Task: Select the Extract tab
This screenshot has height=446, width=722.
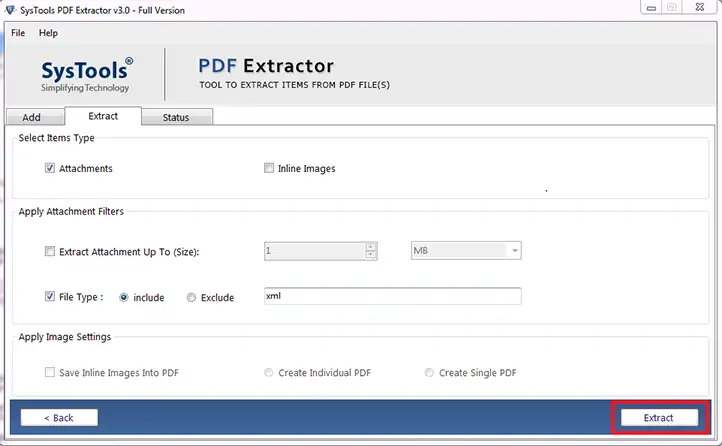Action: click(x=103, y=116)
